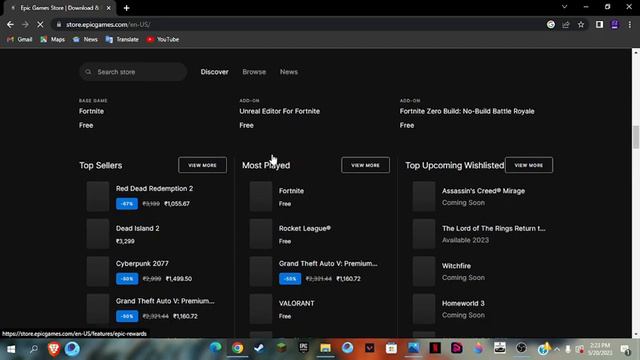Screen dimensions: 640x360
Task: Open the browser side panel
Action: [x=599, y=24]
